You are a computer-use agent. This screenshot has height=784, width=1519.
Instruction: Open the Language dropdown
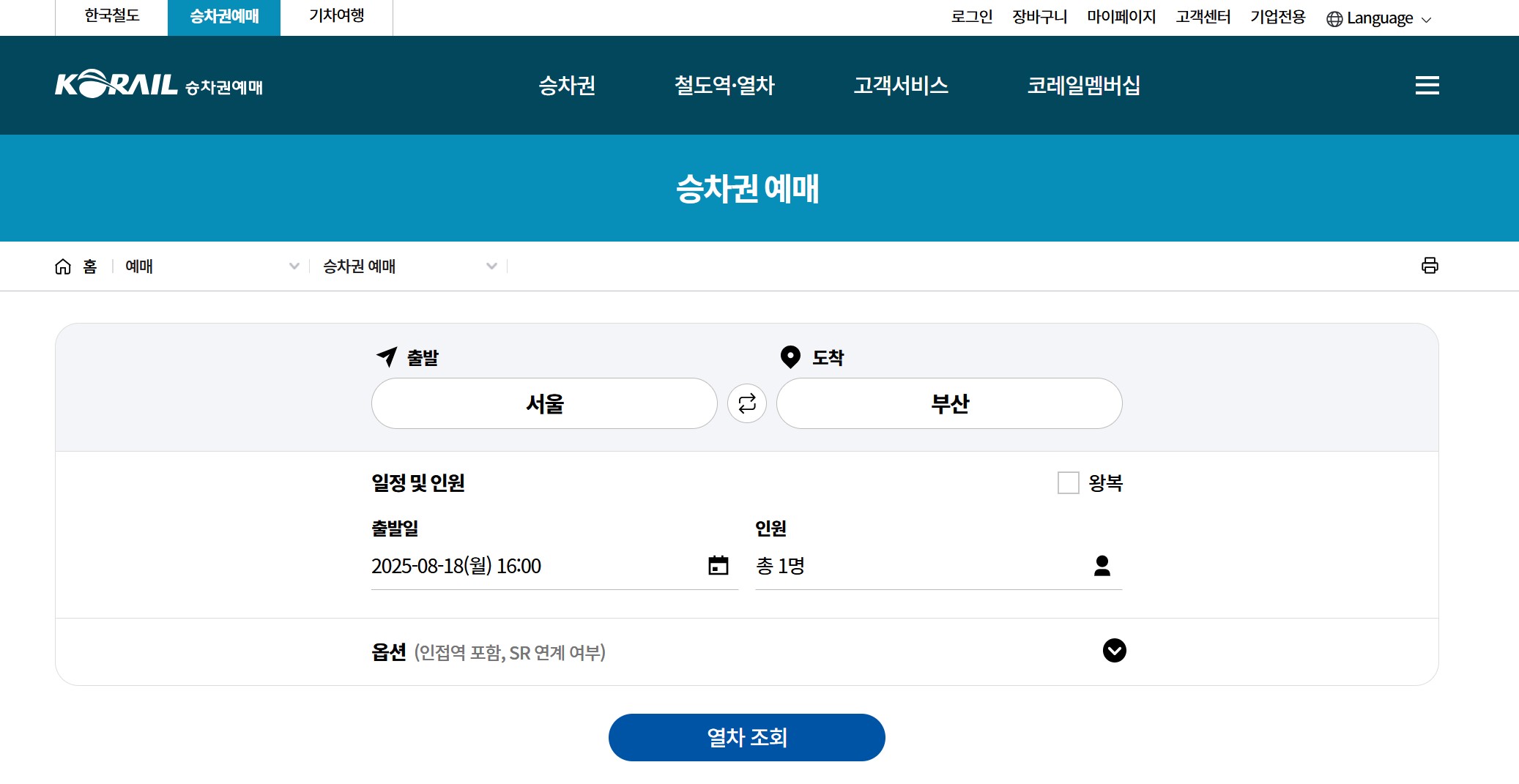1379,18
